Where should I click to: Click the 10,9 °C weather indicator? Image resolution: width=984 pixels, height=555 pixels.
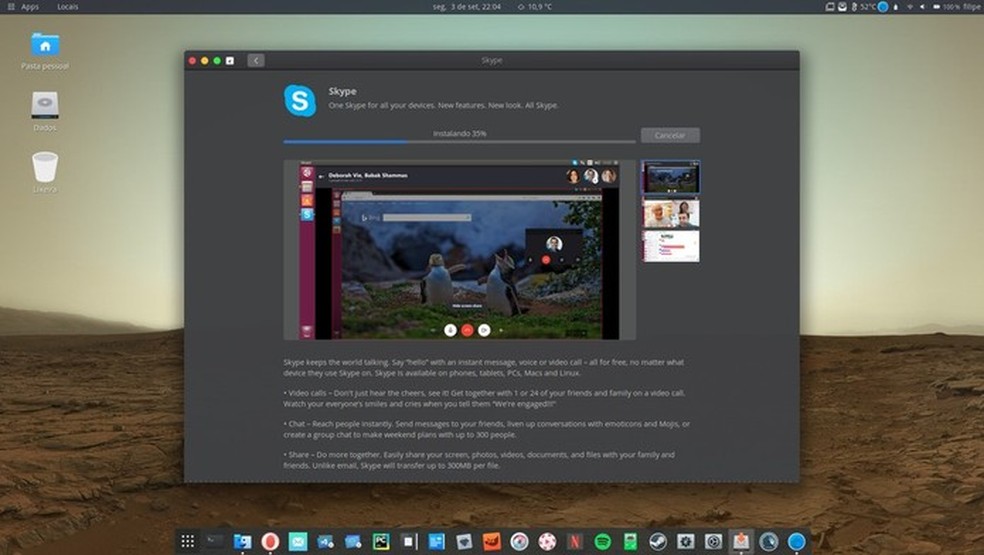(535, 7)
